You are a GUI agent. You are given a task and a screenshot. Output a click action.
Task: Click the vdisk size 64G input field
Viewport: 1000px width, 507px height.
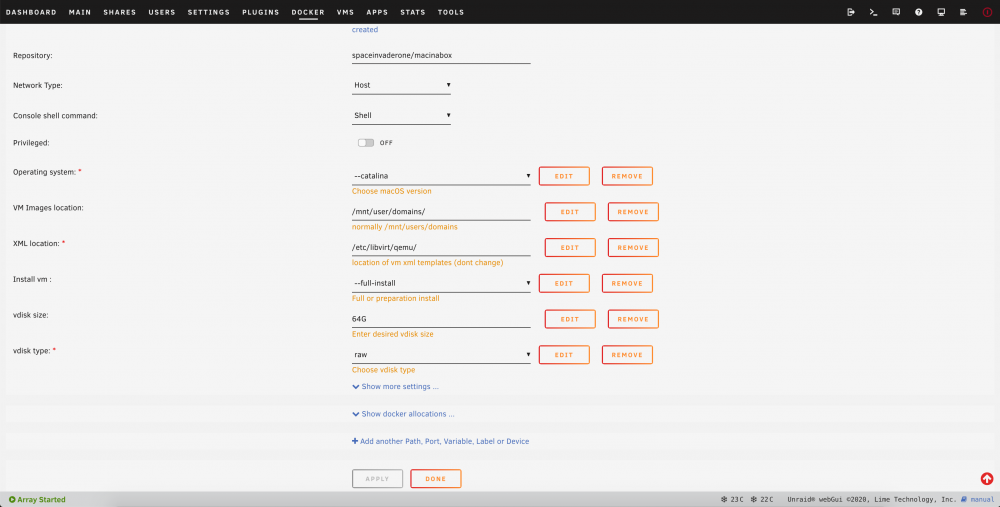coord(441,319)
